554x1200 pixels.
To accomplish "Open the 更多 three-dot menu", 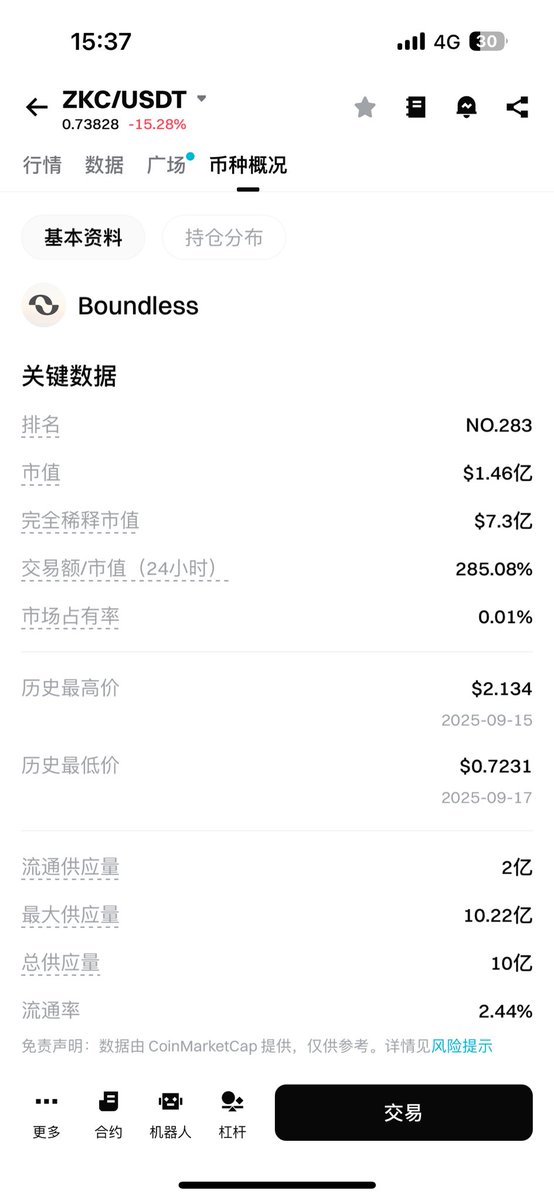I will (x=46, y=1113).
